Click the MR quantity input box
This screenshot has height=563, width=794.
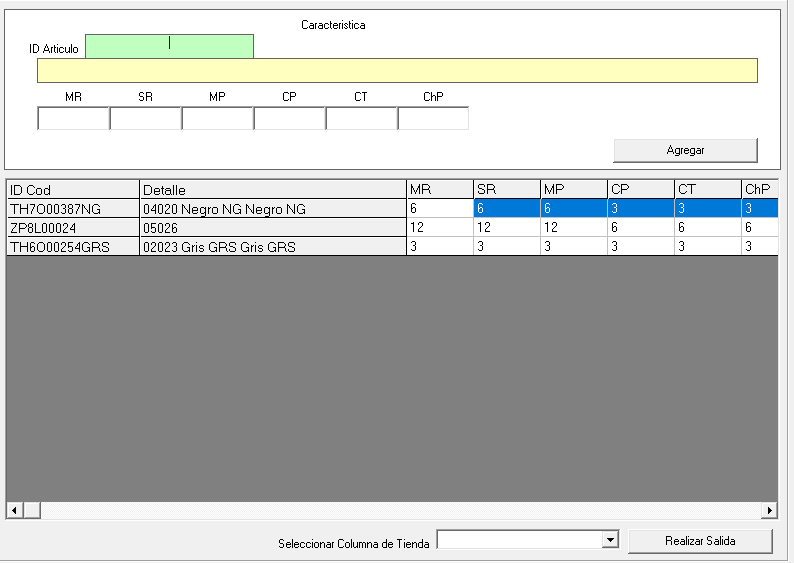[x=73, y=119]
